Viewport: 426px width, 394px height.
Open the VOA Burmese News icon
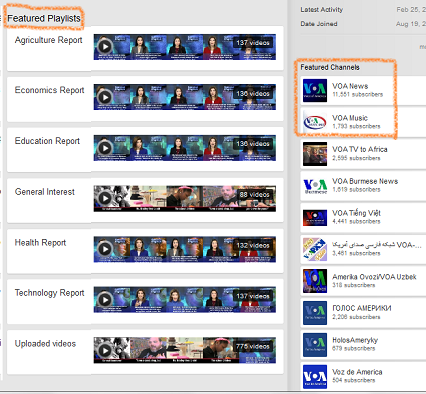pyautogui.click(x=315, y=186)
